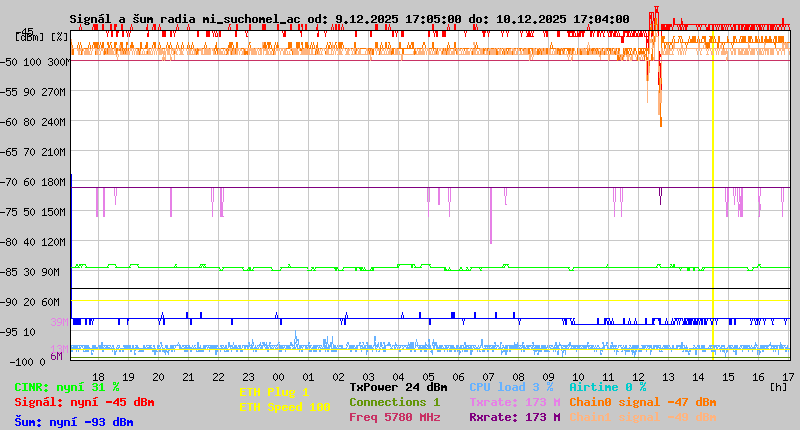Click the 'Txrate: 173 M' legend label
The height and width of the screenshot is (430, 800).
pyautogui.click(x=515, y=402)
